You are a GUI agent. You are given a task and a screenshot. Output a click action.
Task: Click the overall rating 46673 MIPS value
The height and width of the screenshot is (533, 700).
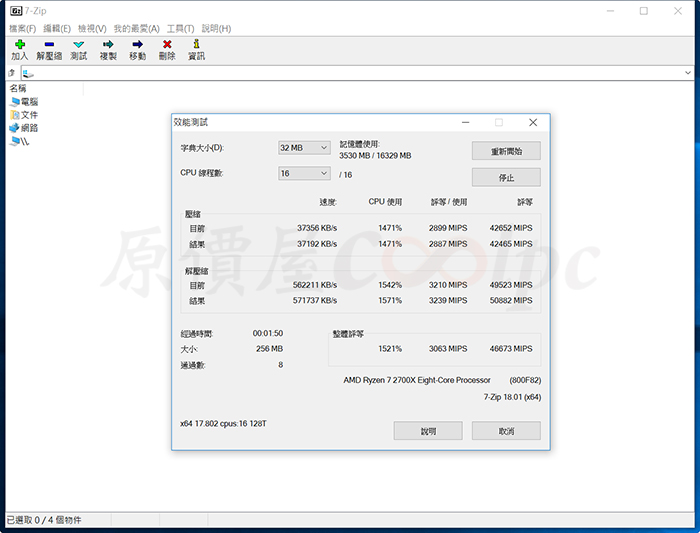pos(511,349)
